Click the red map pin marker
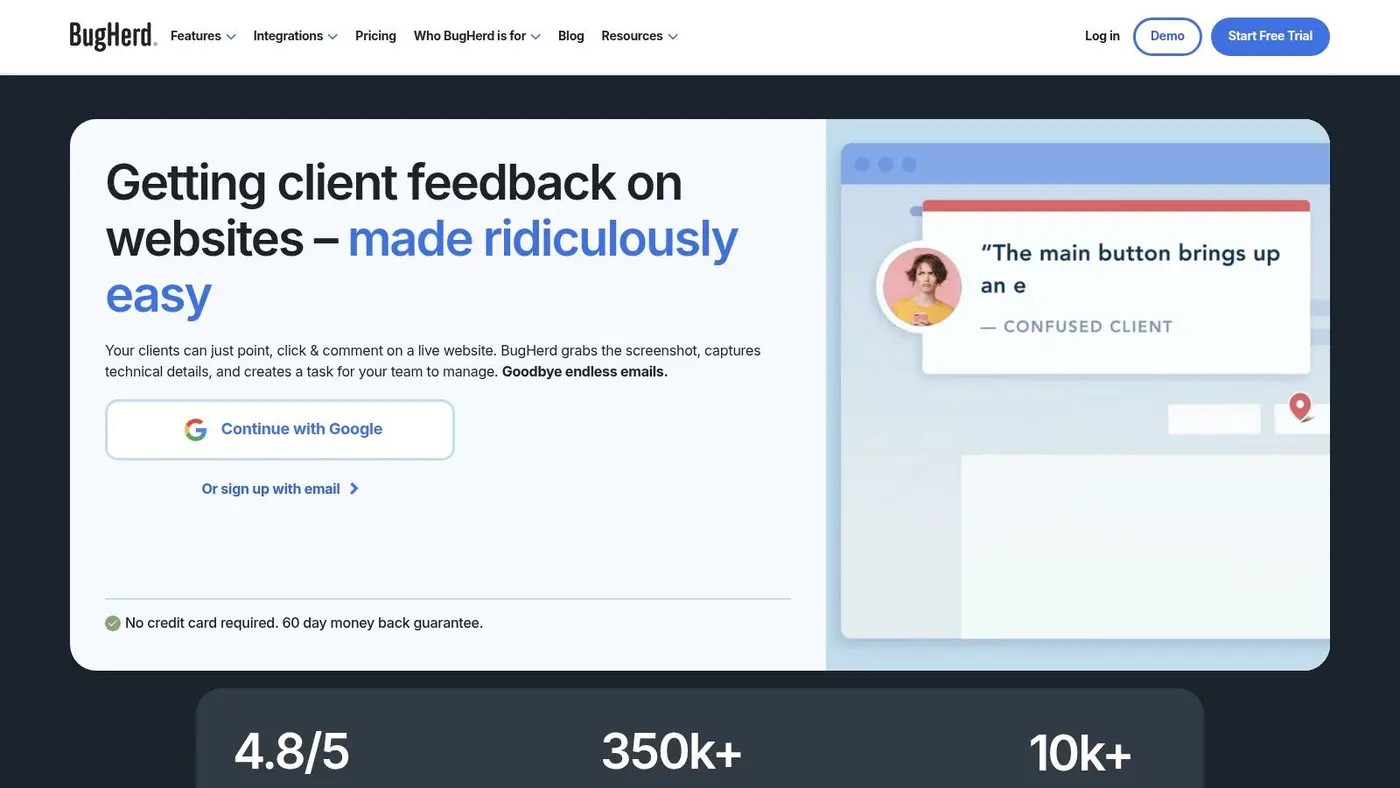Screen dimensions: 1400x788 tap(1300, 407)
